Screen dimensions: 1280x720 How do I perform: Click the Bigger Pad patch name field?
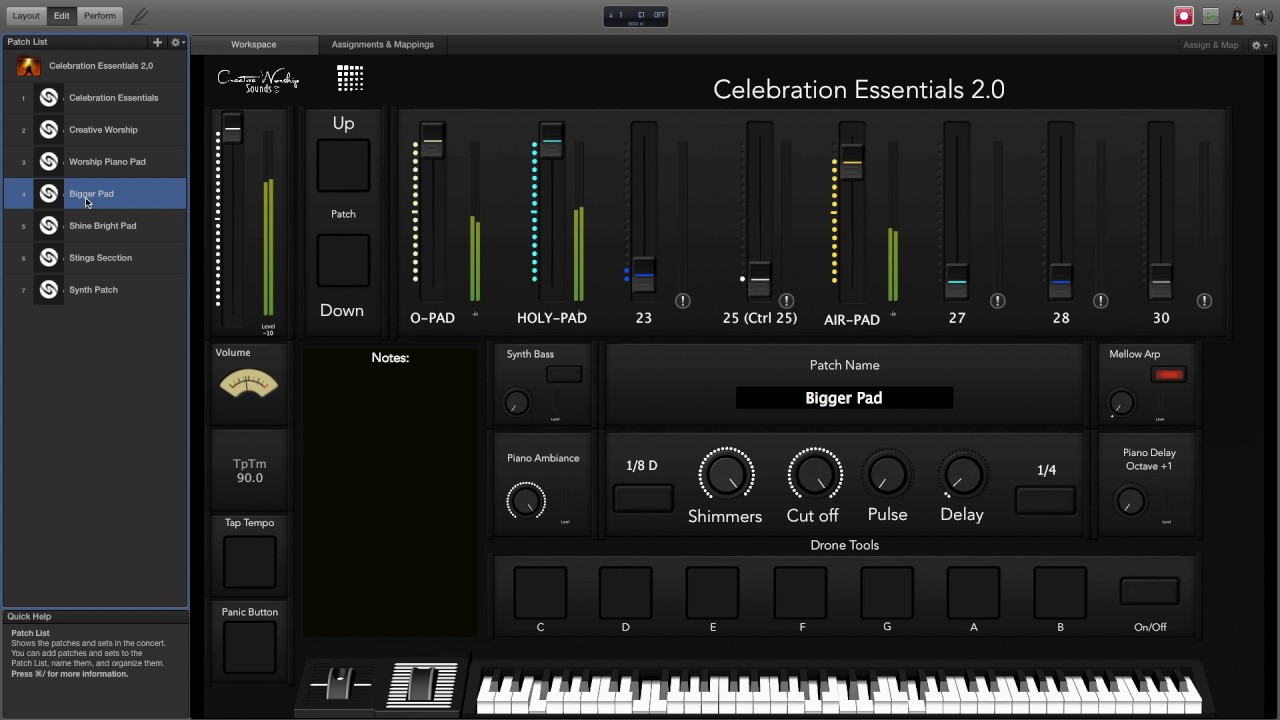tap(844, 398)
